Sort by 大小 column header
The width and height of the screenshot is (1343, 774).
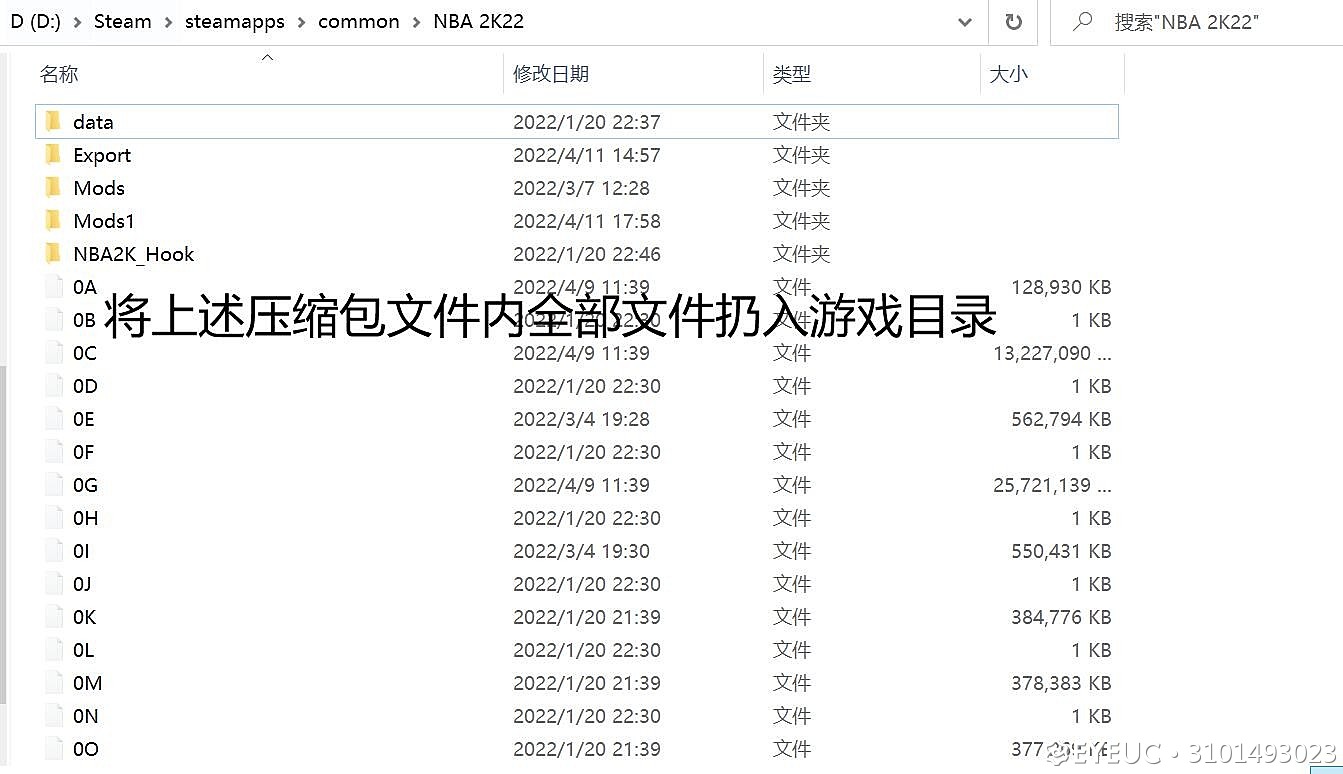click(x=1008, y=74)
